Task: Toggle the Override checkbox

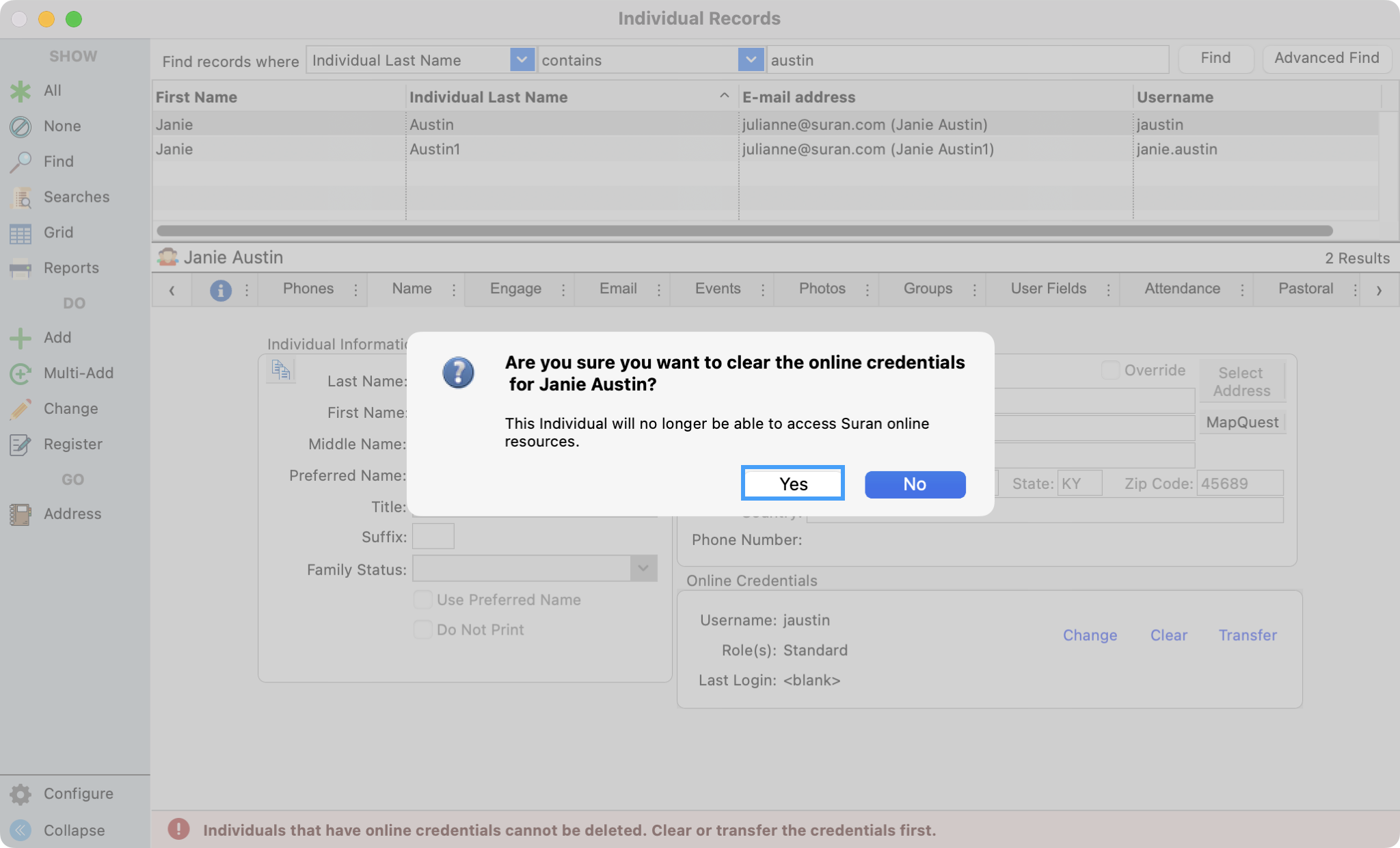Action: tap(1110, 370)
